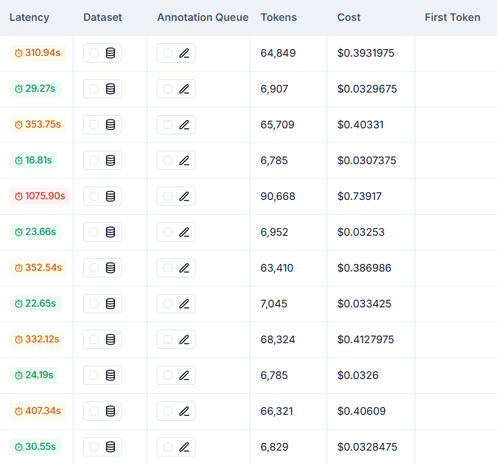Click annotation pencil icon in 352.54s row
This screenshot has height=464, width=497.
(184, 268)
